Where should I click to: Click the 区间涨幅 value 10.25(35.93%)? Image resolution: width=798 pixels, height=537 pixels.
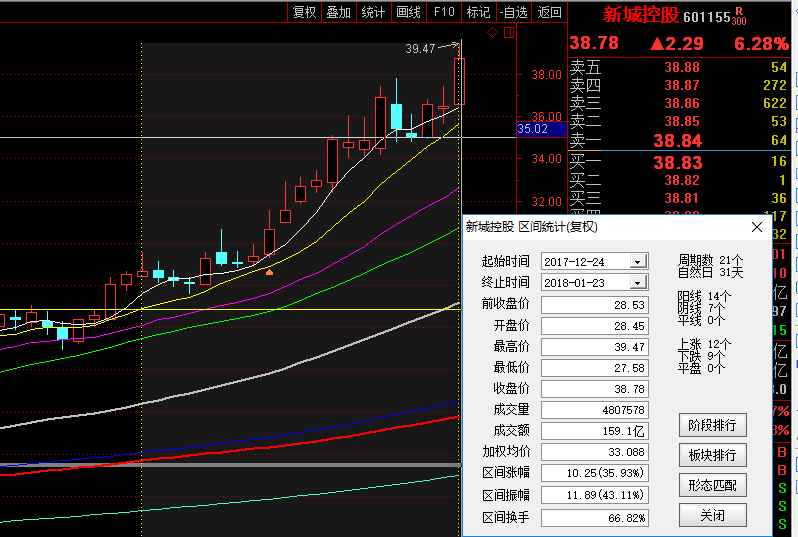point(595,473)
